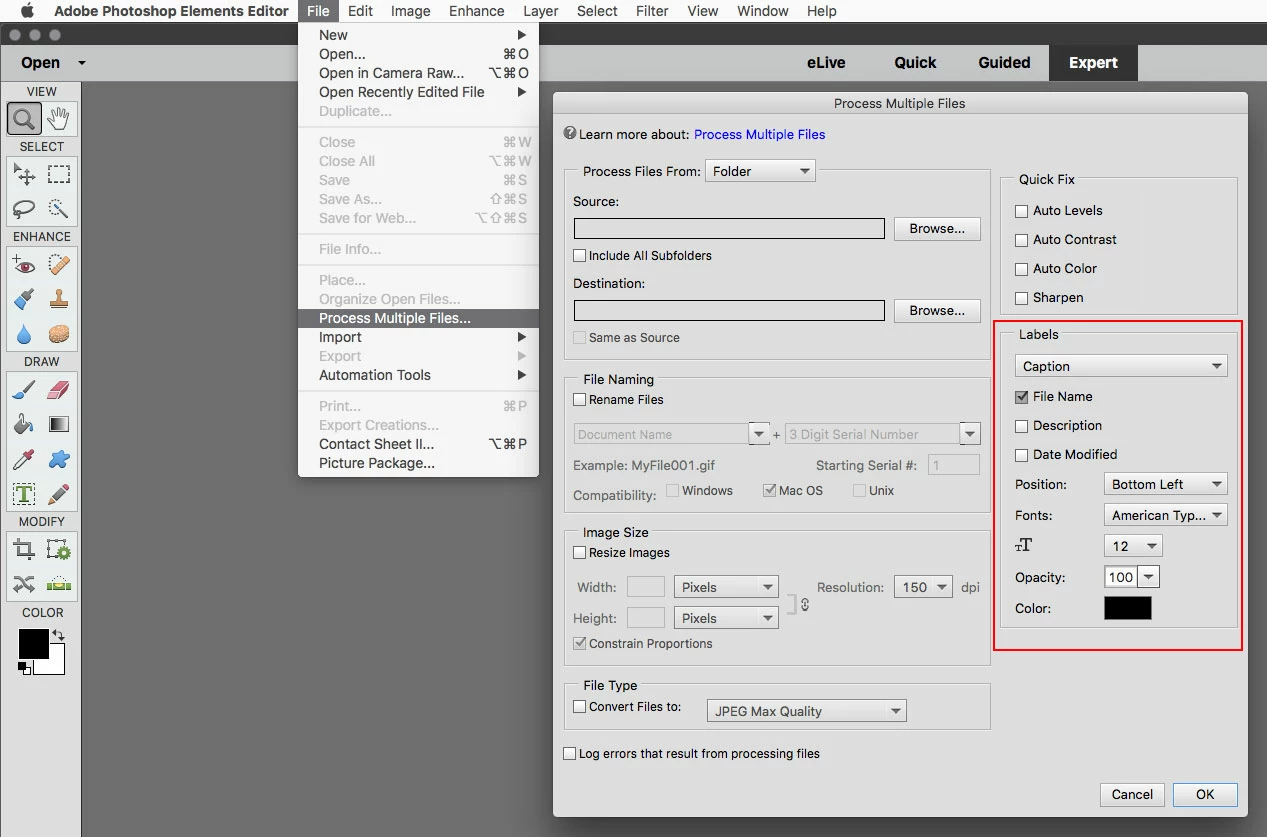Viewport: 1267px width, 837px height.
Task: Select the Sponge tool
Action: [59, 333]
